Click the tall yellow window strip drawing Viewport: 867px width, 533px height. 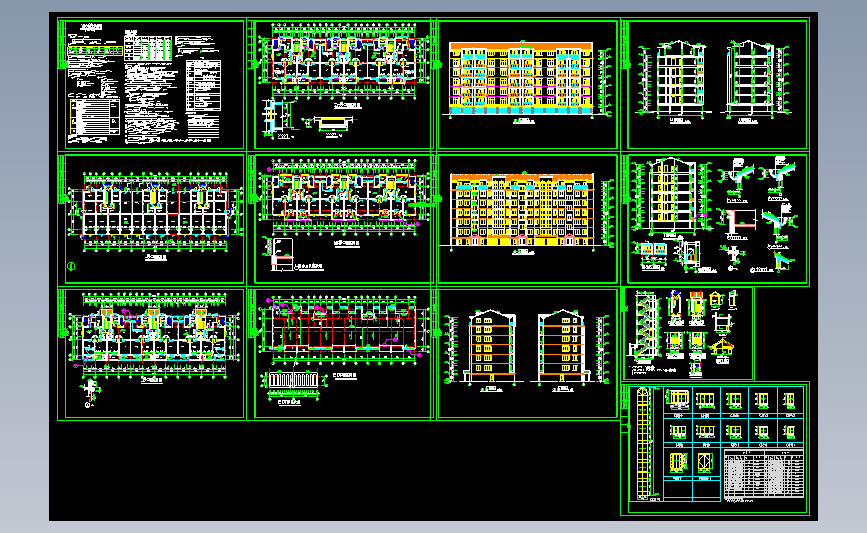pos(643,443)
